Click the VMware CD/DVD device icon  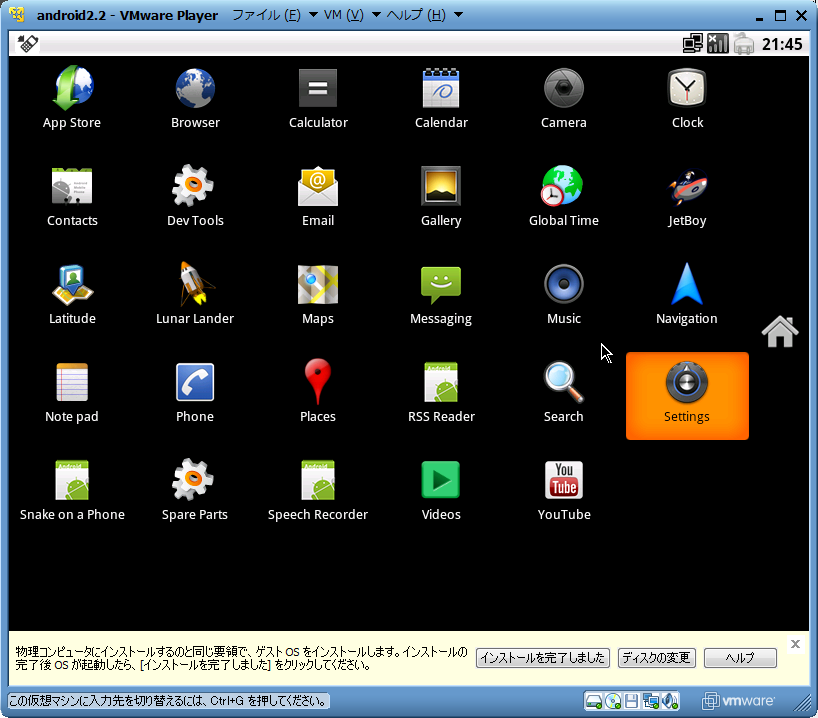pos(614,701)
